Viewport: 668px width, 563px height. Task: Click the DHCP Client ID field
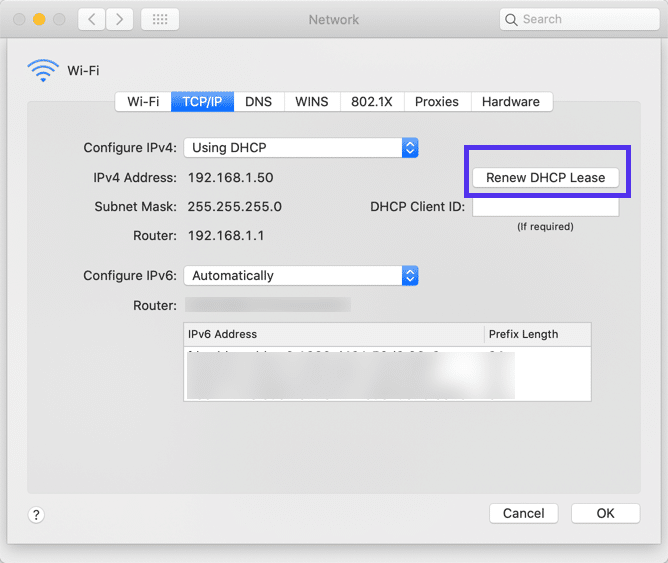545,207
